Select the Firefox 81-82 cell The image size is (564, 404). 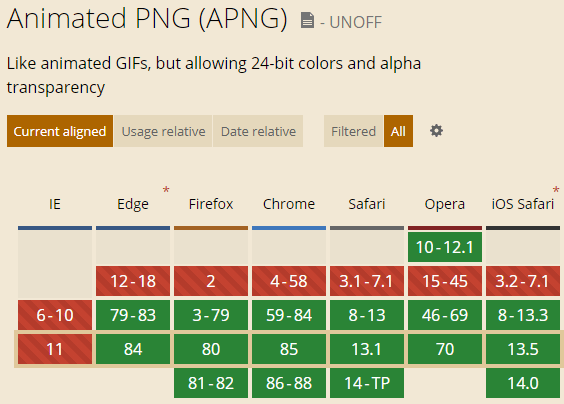point(211,383)
